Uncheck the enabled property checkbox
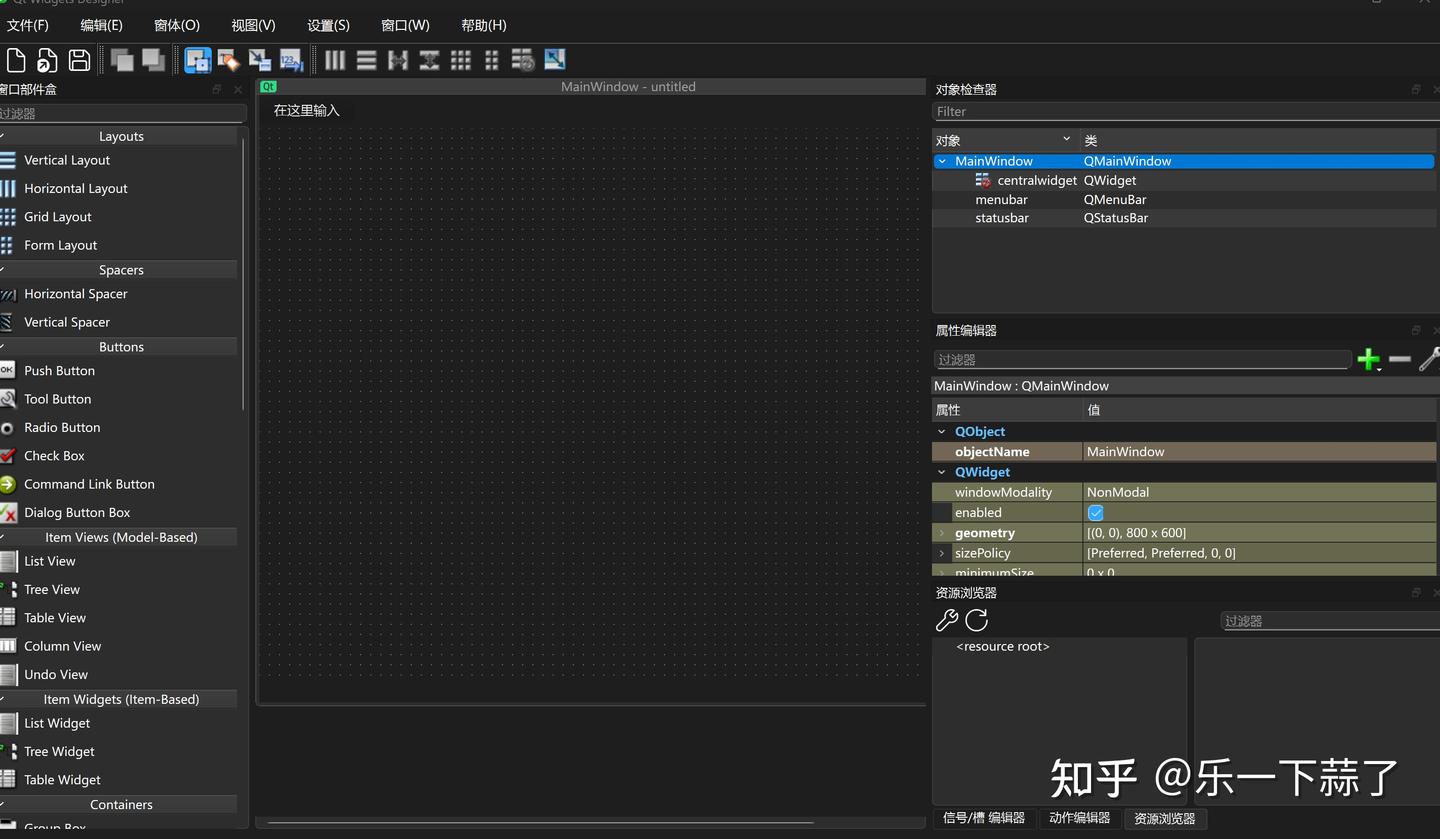Viewport: 1440px width, 839px height. [1096, 512]
